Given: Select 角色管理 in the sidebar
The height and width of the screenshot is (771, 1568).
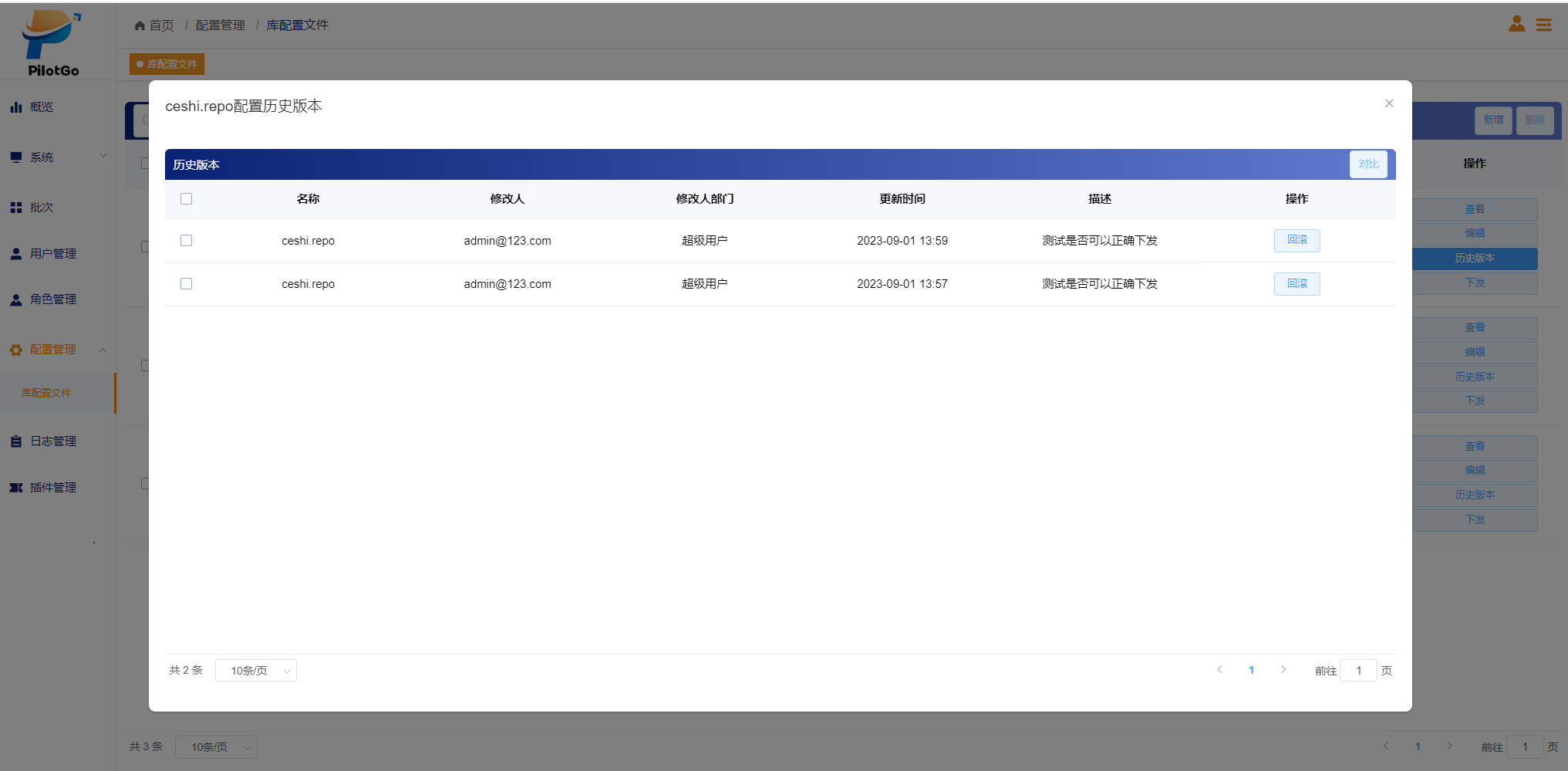Looking at the screenshot, I should 52,299.
